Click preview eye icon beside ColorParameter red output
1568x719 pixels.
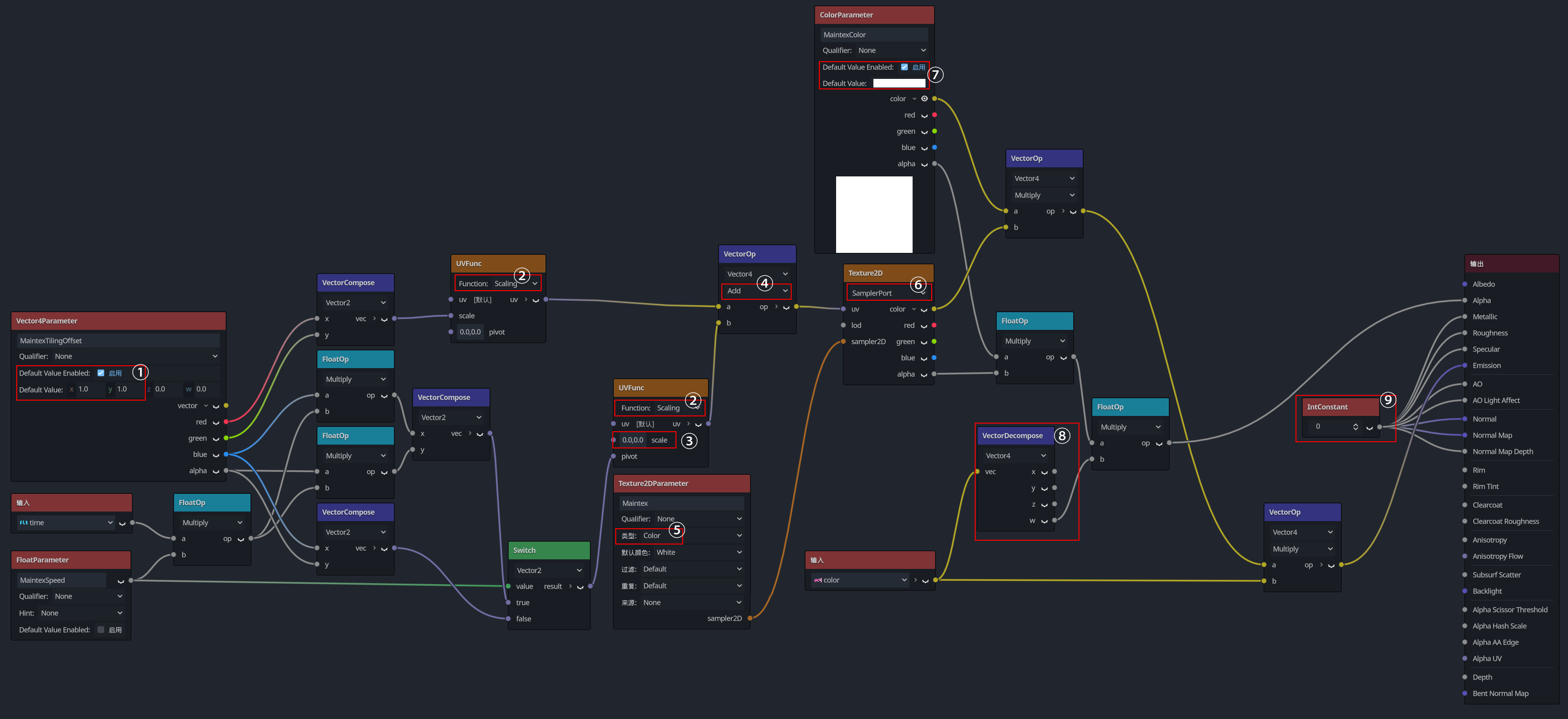tap(924, 116)
